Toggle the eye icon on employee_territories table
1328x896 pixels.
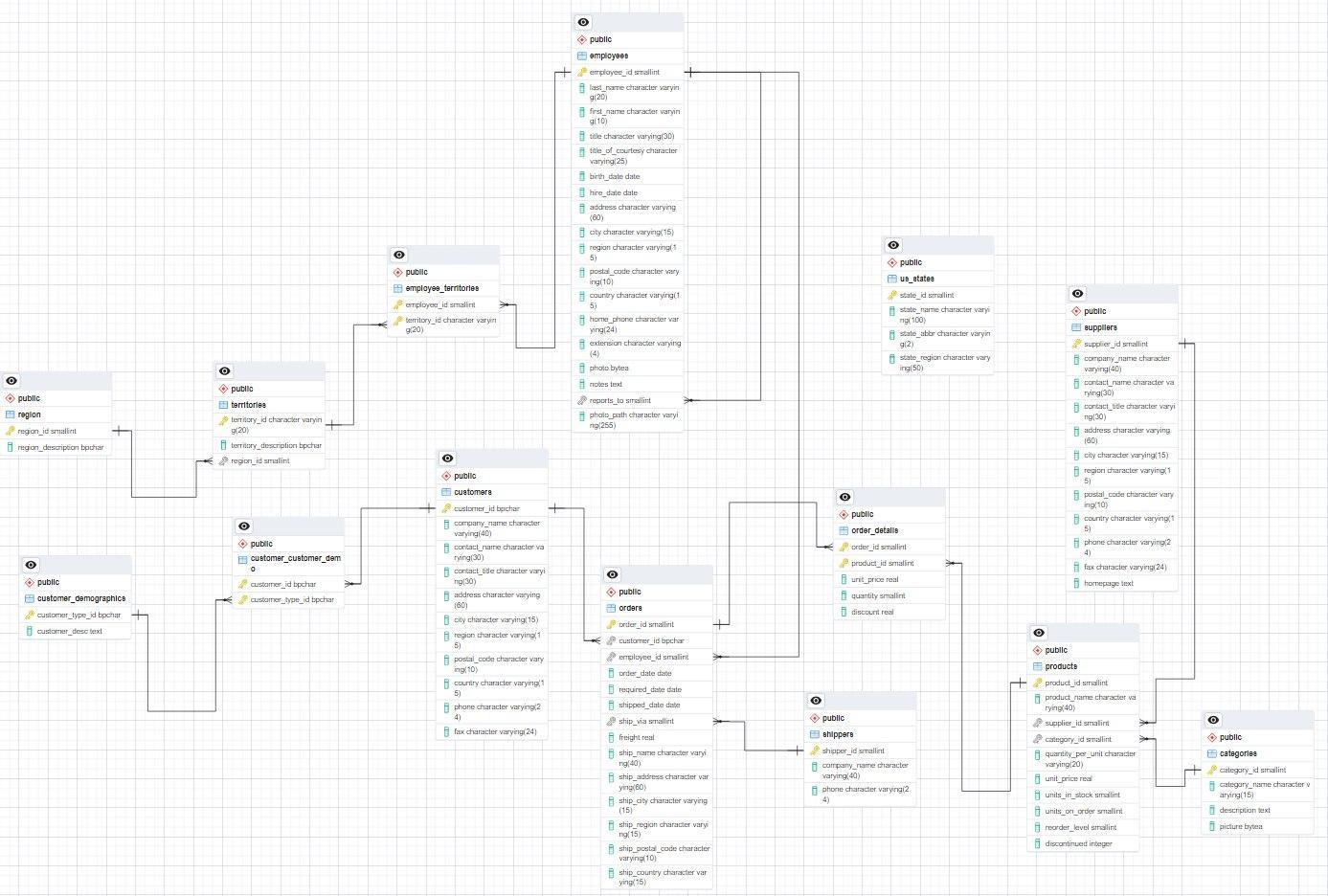pyautogui.click(x=399, y=255)
